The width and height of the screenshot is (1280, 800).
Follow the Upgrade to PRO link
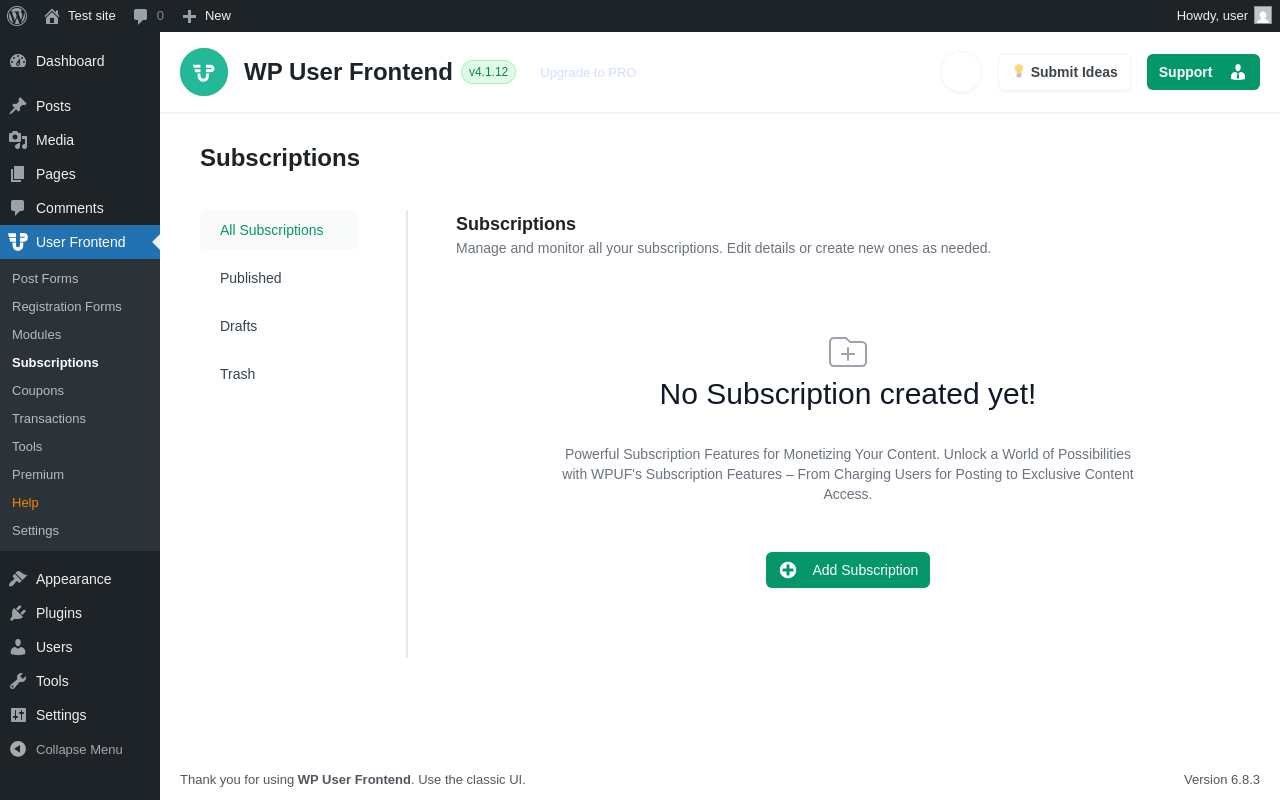coord(588,73)
